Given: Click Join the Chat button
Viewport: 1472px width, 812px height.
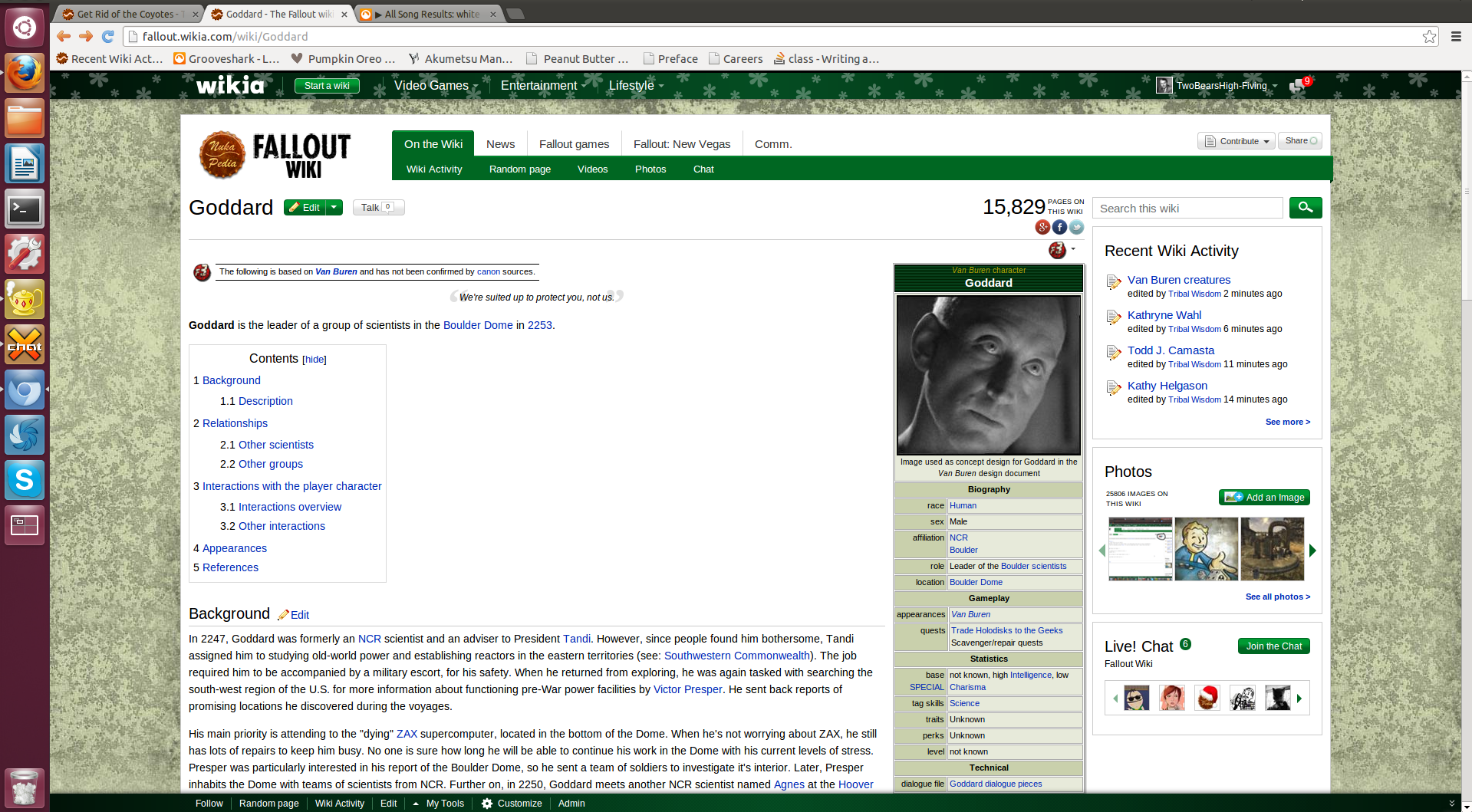Looking at the screenshot, I should point(1273,646).
